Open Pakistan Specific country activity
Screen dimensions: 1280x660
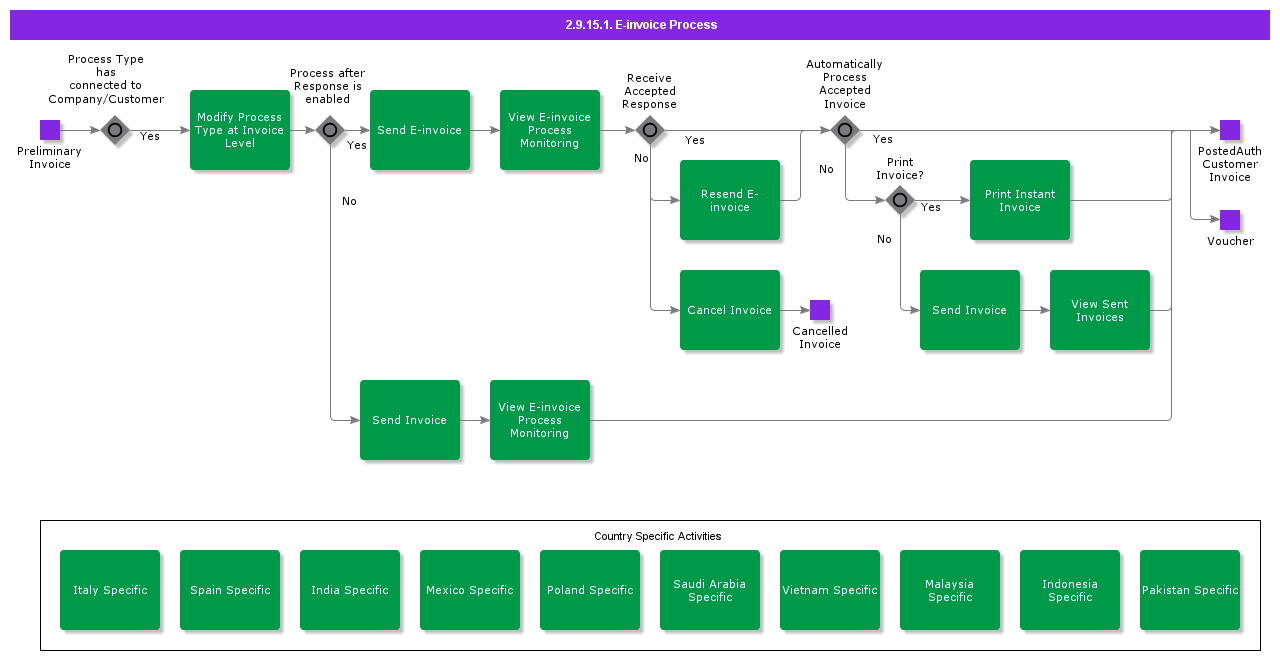pos(1190,590)
